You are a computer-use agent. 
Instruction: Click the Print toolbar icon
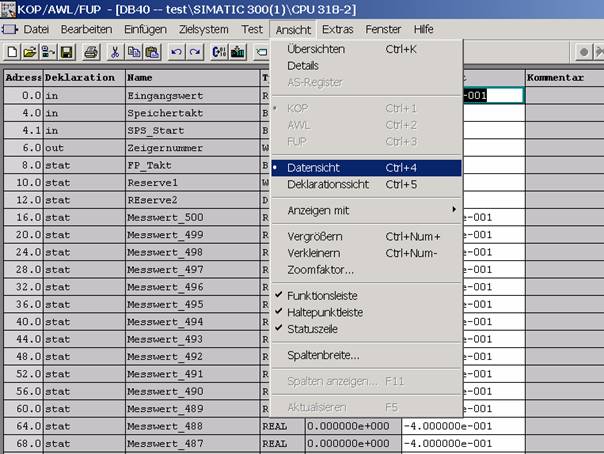pos(91,51)
